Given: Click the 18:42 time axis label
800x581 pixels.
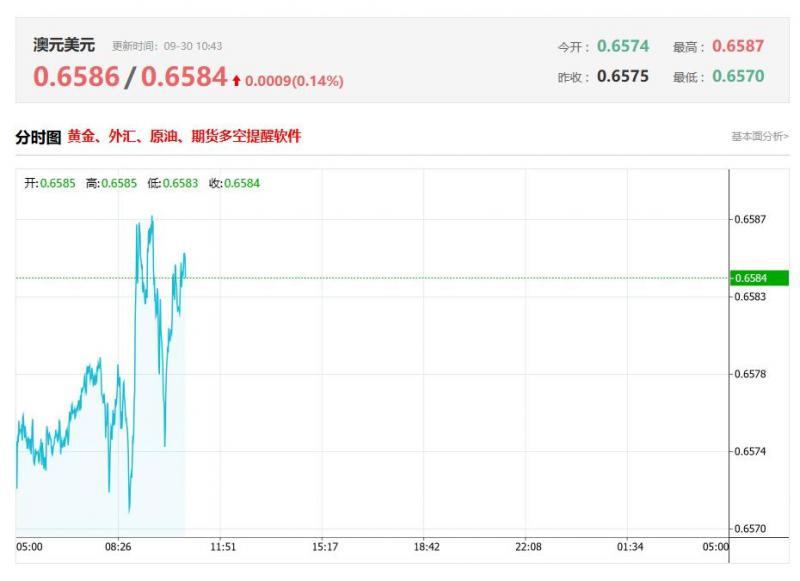Looking at the screenshot, I should coord(427,547).
